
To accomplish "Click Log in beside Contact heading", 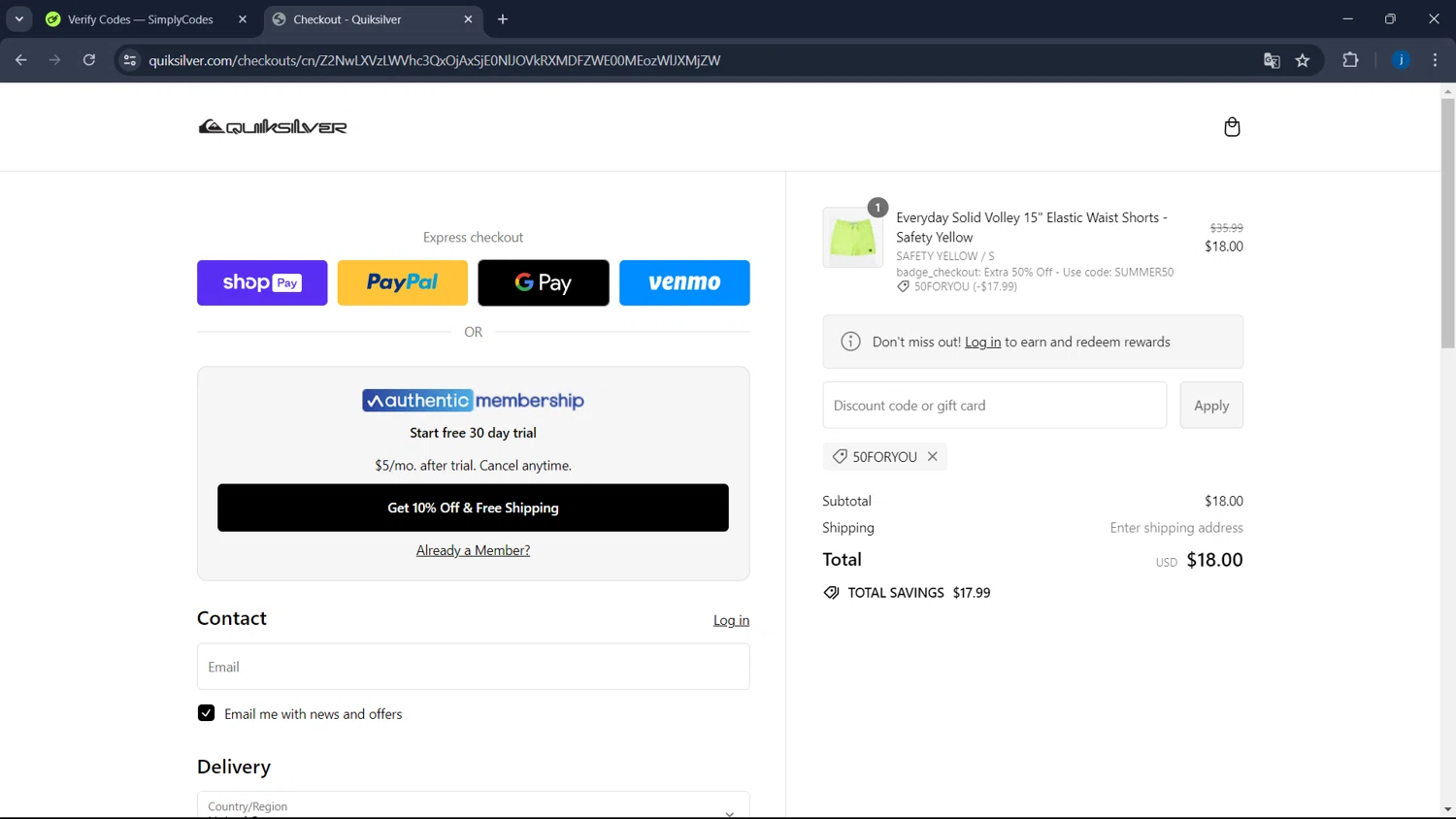I will tap(731, 620).
